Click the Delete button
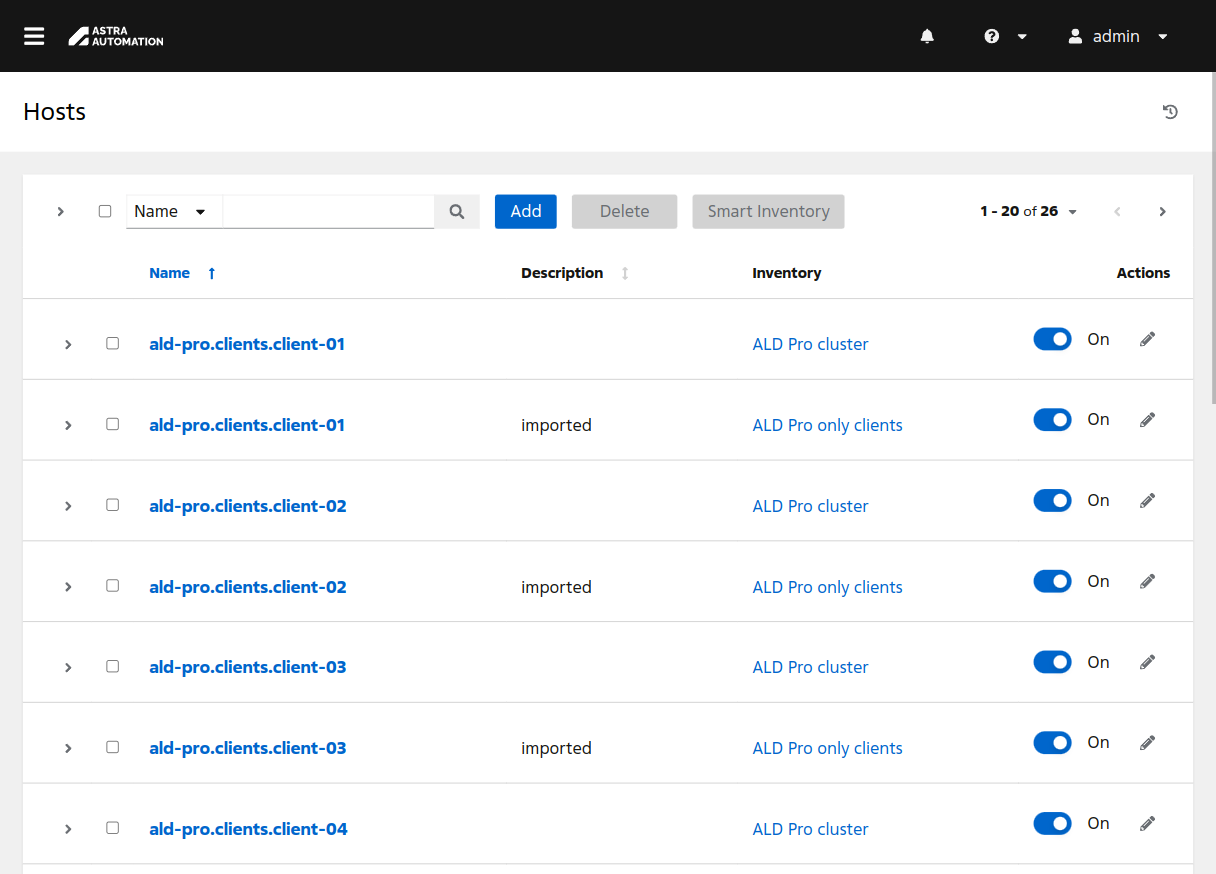Screen dimensions: 1216x874 pos(625,211)
